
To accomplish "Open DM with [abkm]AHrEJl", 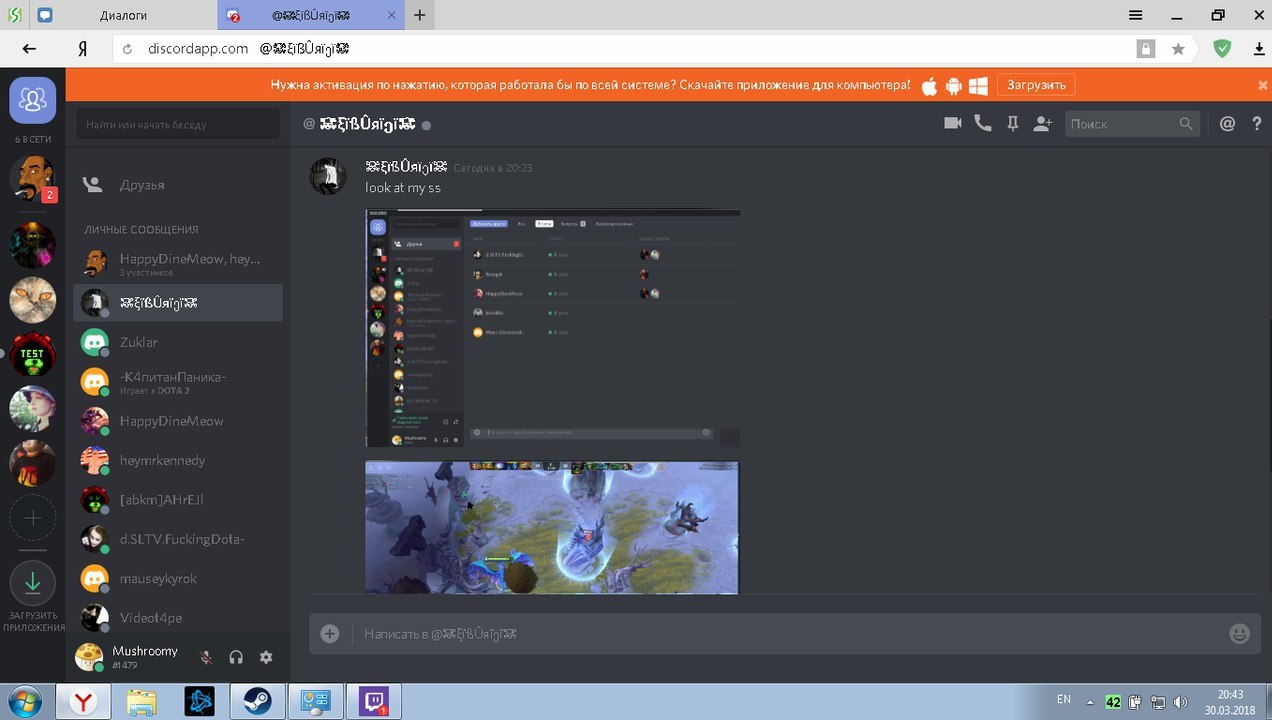I will (178, 500).
